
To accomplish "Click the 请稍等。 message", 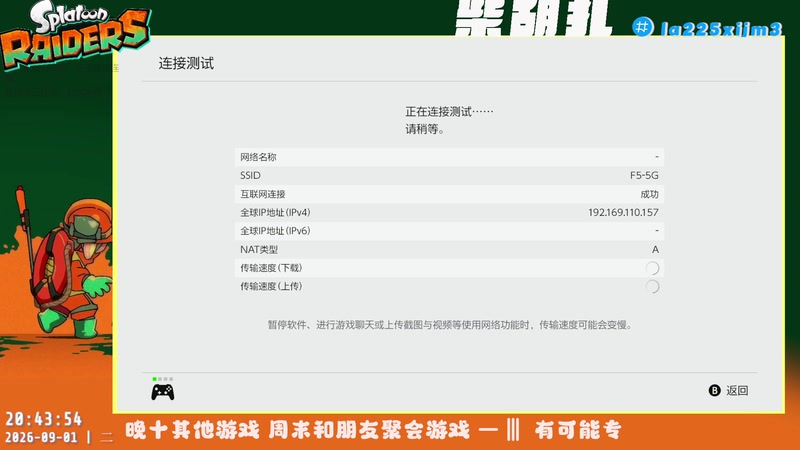I will pos(425,129).
